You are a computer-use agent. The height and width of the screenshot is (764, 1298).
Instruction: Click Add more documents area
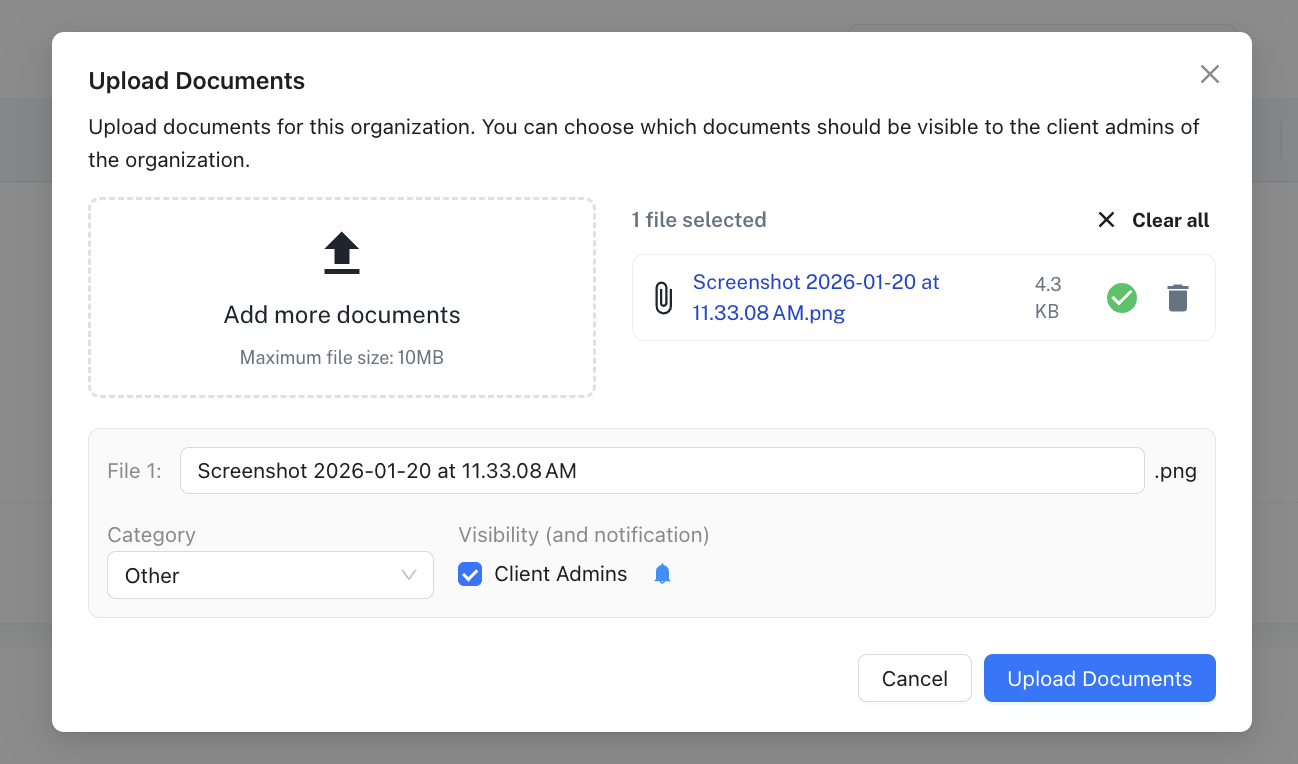click(342, 297)
